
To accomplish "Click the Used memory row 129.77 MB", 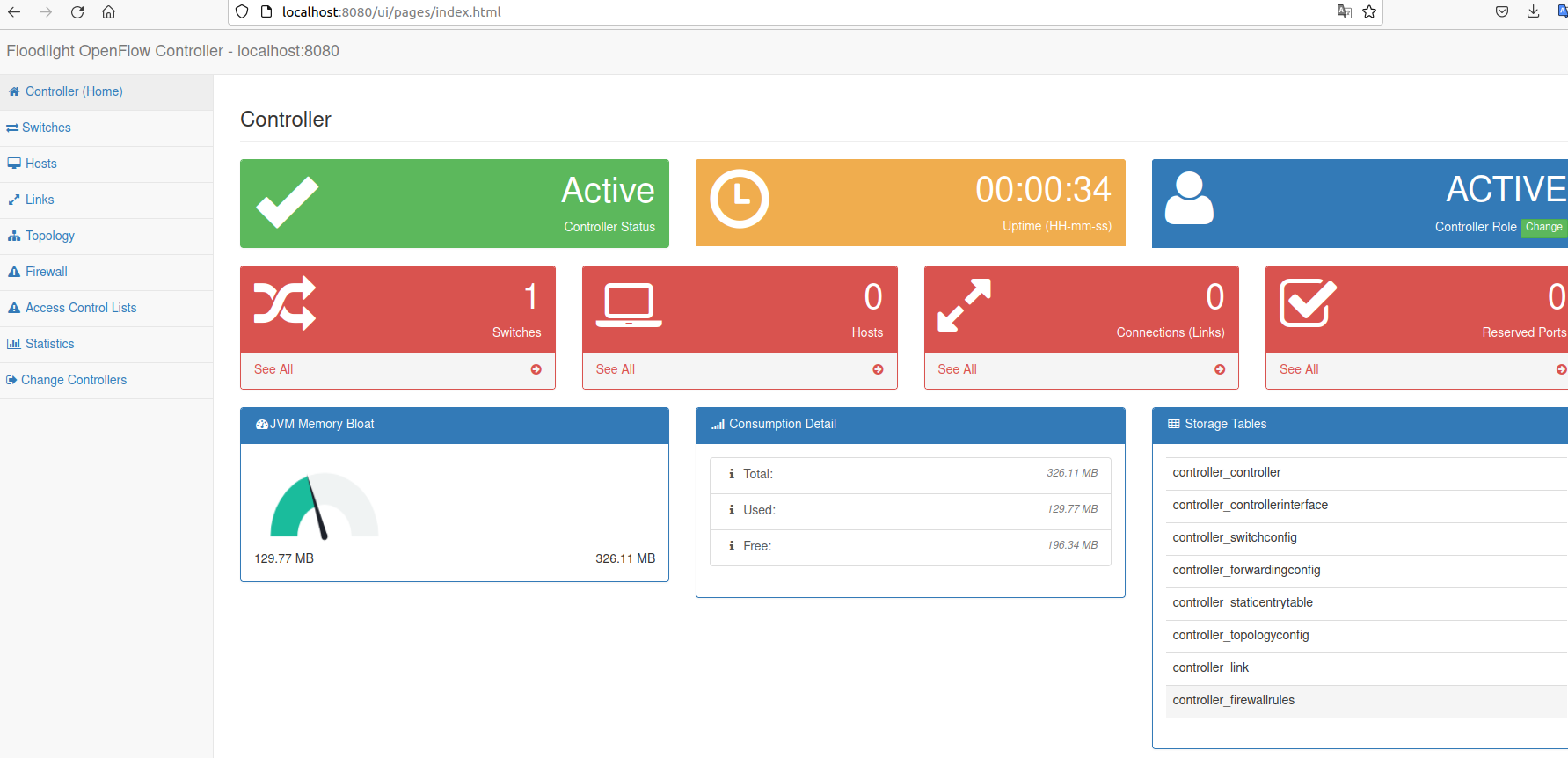I will pos(910,510).
